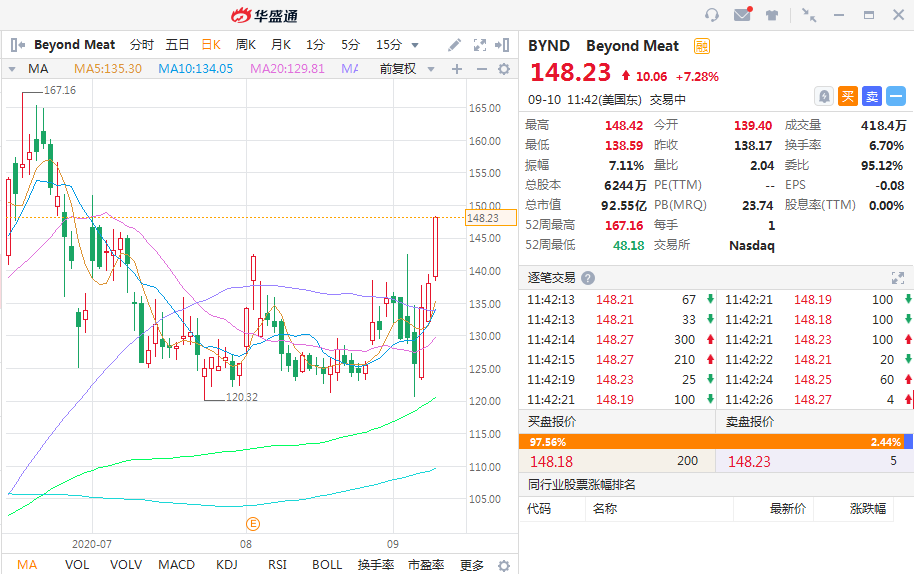The image size is (914, 574).
Task: Expand the MA indicator dropdown arrow
Action: pos(12,69)
